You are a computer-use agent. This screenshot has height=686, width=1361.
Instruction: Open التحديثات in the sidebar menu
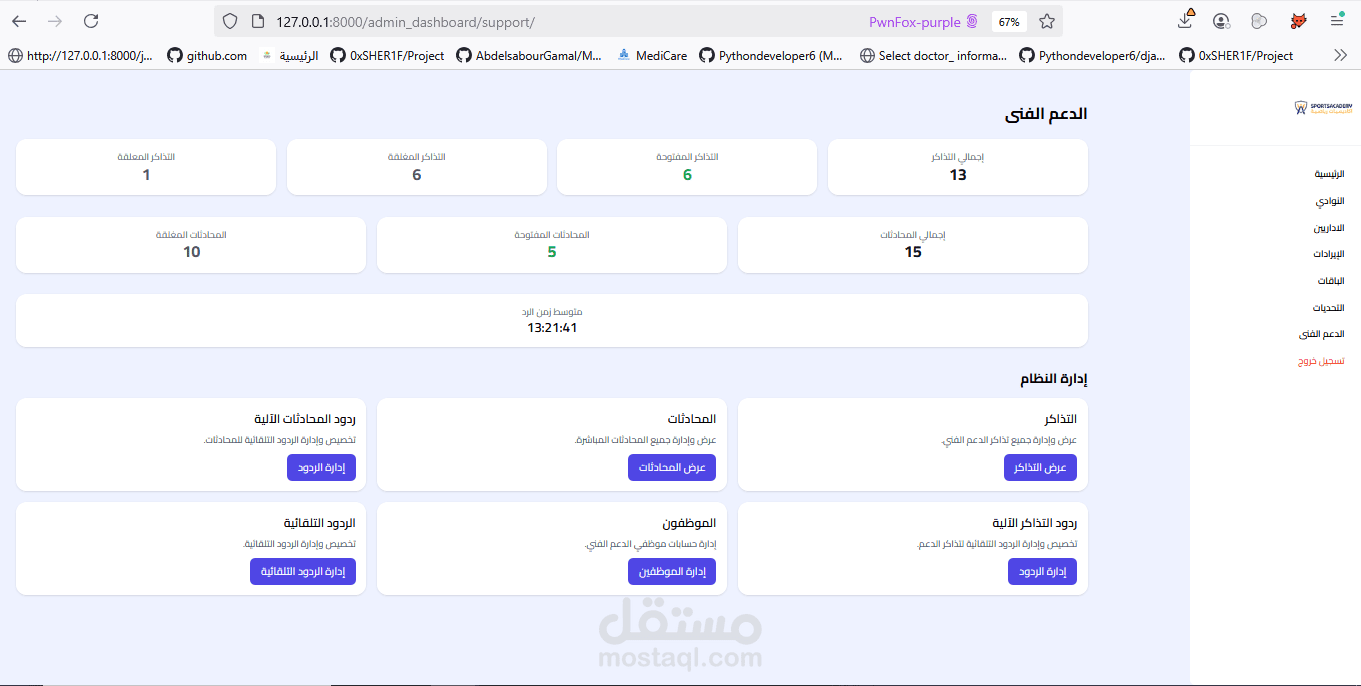(x=1329, y=308)
